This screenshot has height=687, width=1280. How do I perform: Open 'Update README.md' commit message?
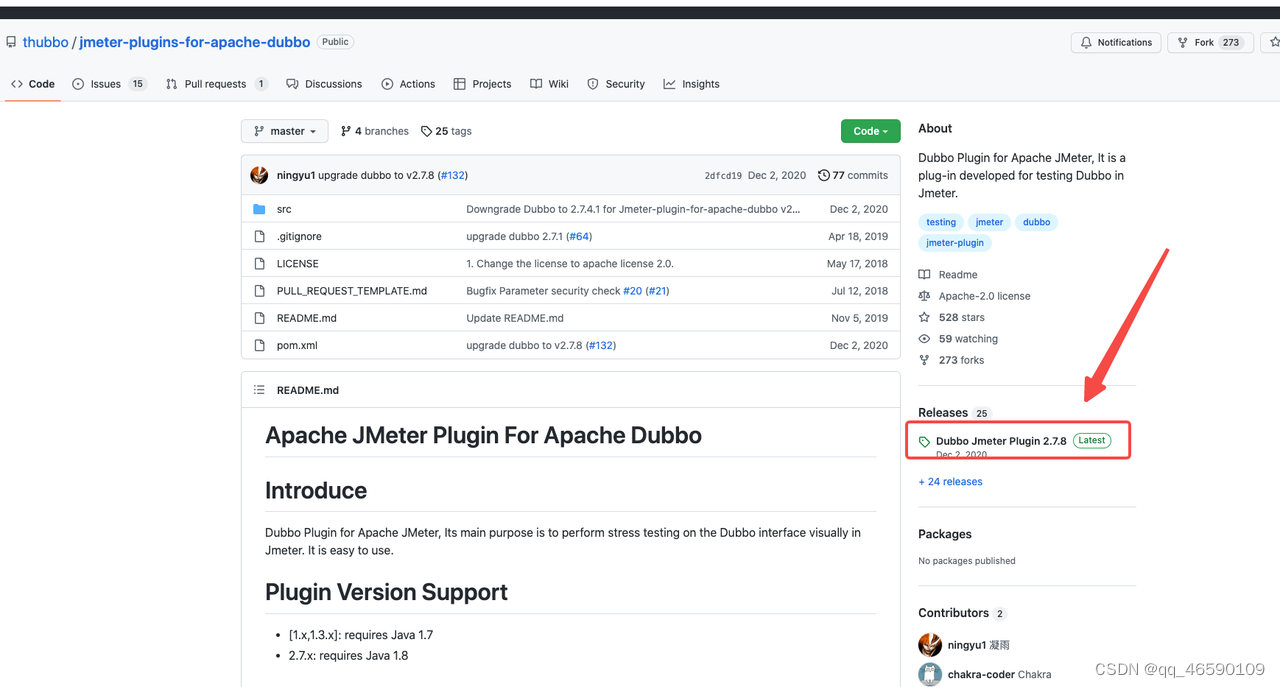[515, 318]
